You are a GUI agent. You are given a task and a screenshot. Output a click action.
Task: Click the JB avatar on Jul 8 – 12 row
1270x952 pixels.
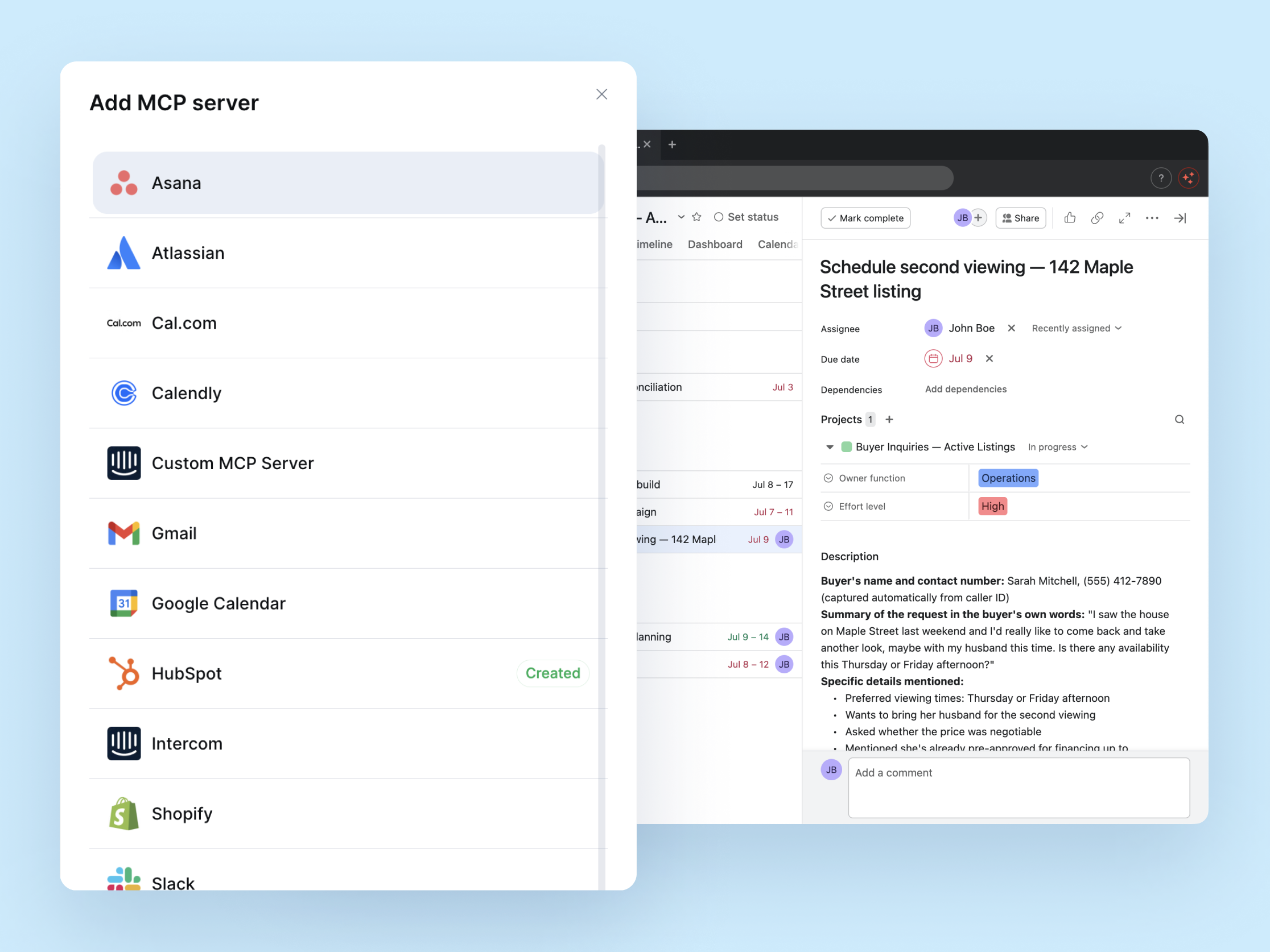pos(784,664)
